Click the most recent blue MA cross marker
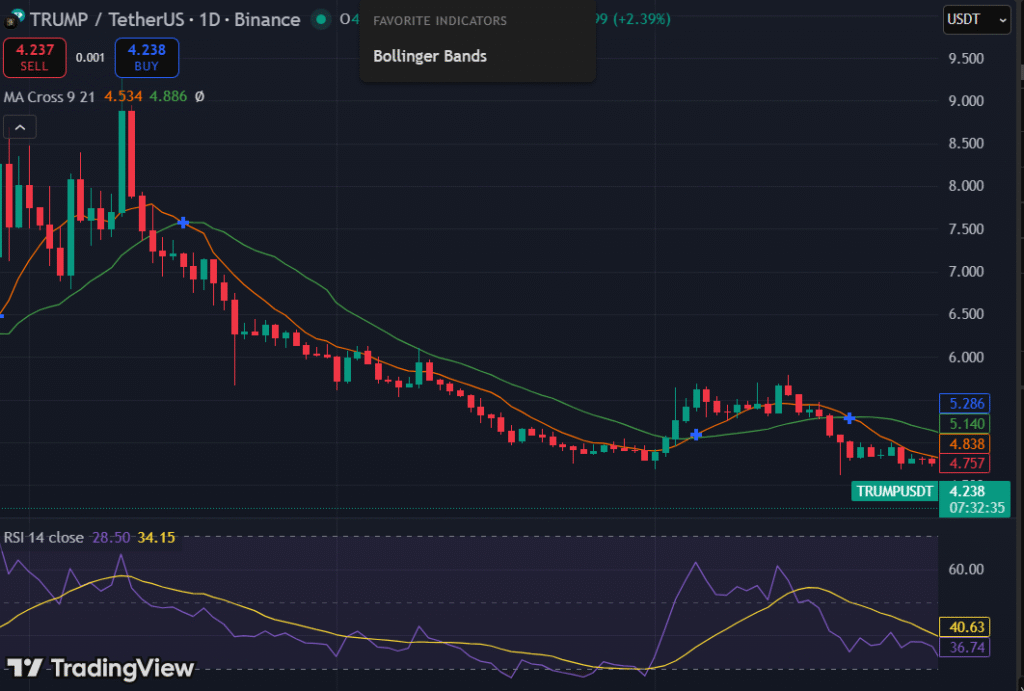 point(849,418)
